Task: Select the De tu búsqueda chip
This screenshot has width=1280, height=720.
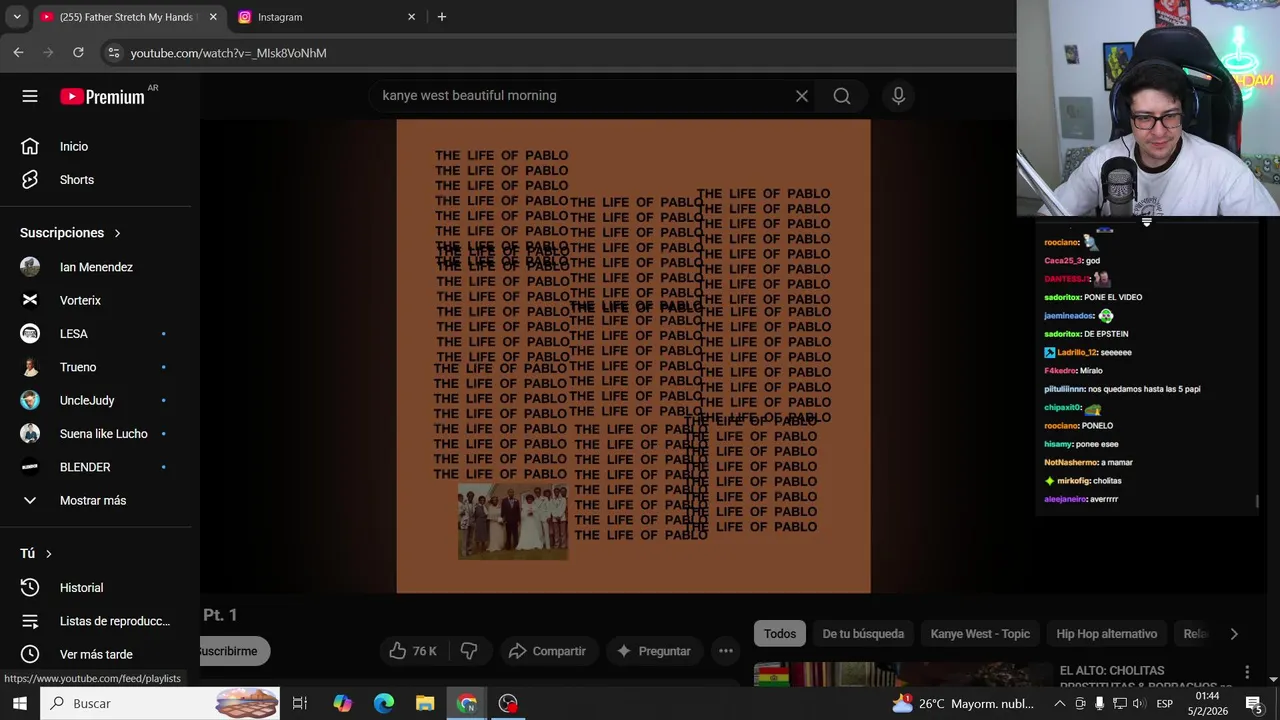Action: pos(863,634)
